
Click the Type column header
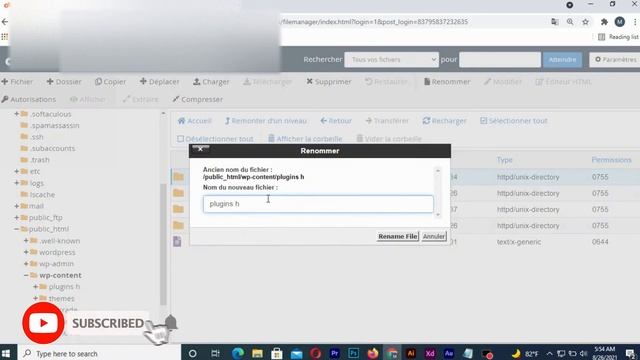tap(504, 160)
